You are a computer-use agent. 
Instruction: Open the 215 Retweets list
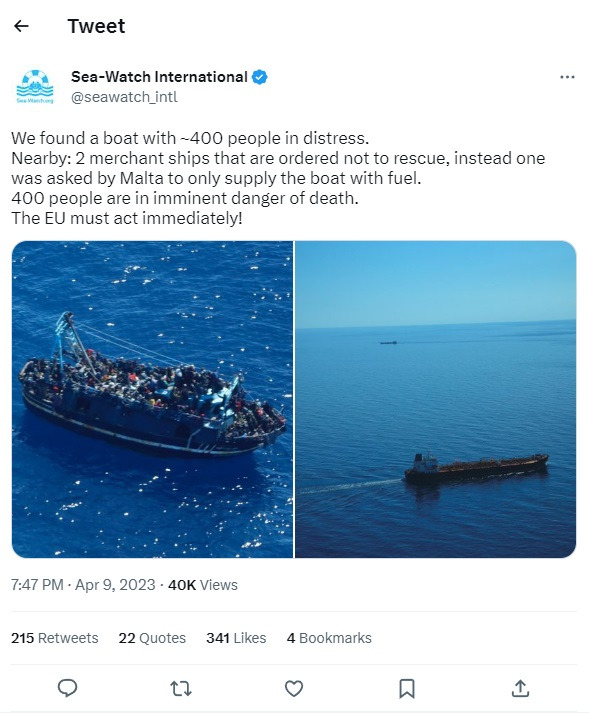pyautogui.click(x=55, y=638)
